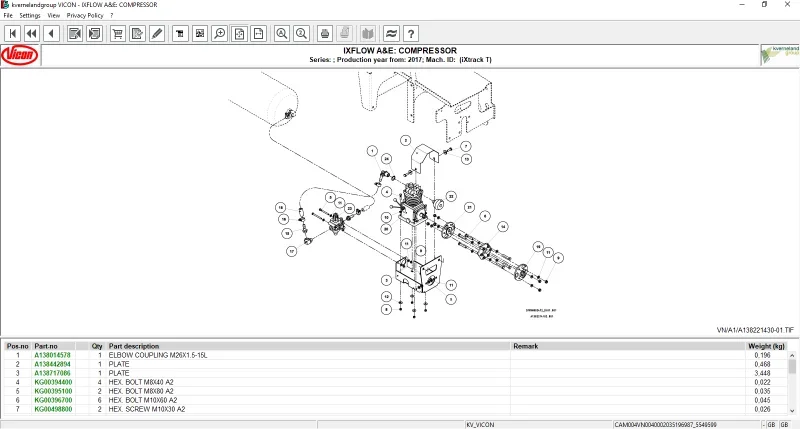
Task: Go to first page toolbar button
Action: click(x=13, y=34)
